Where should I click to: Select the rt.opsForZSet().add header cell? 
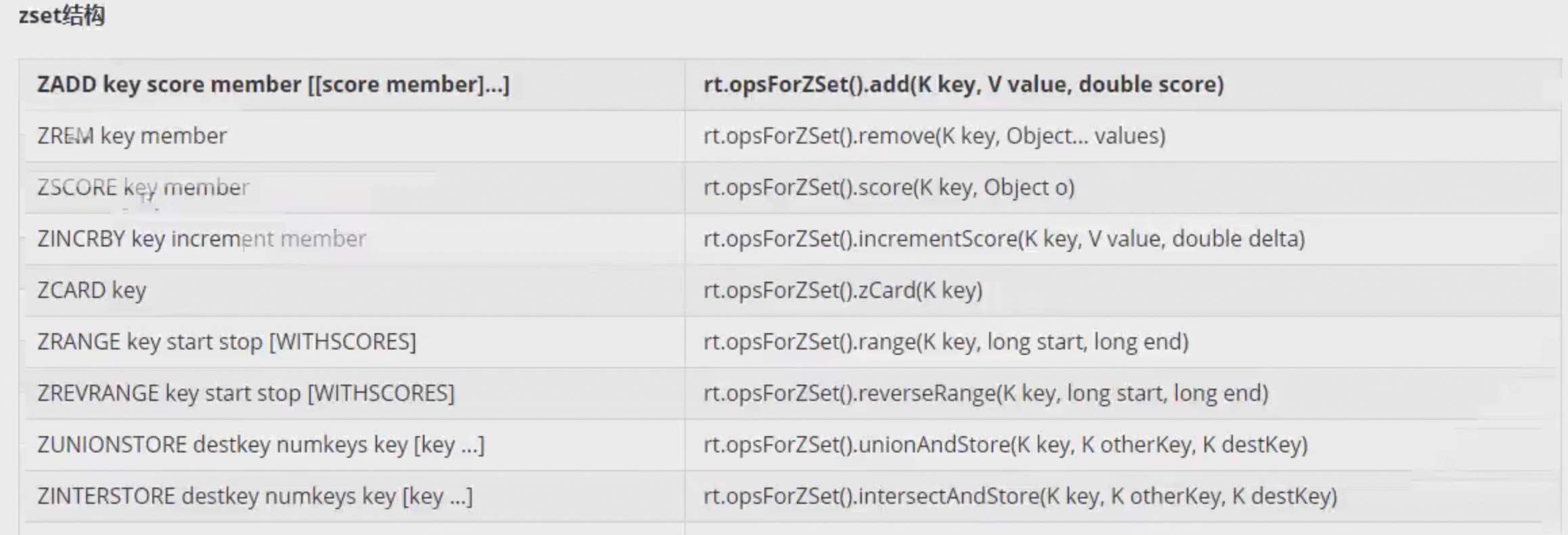tap(963, 85)
